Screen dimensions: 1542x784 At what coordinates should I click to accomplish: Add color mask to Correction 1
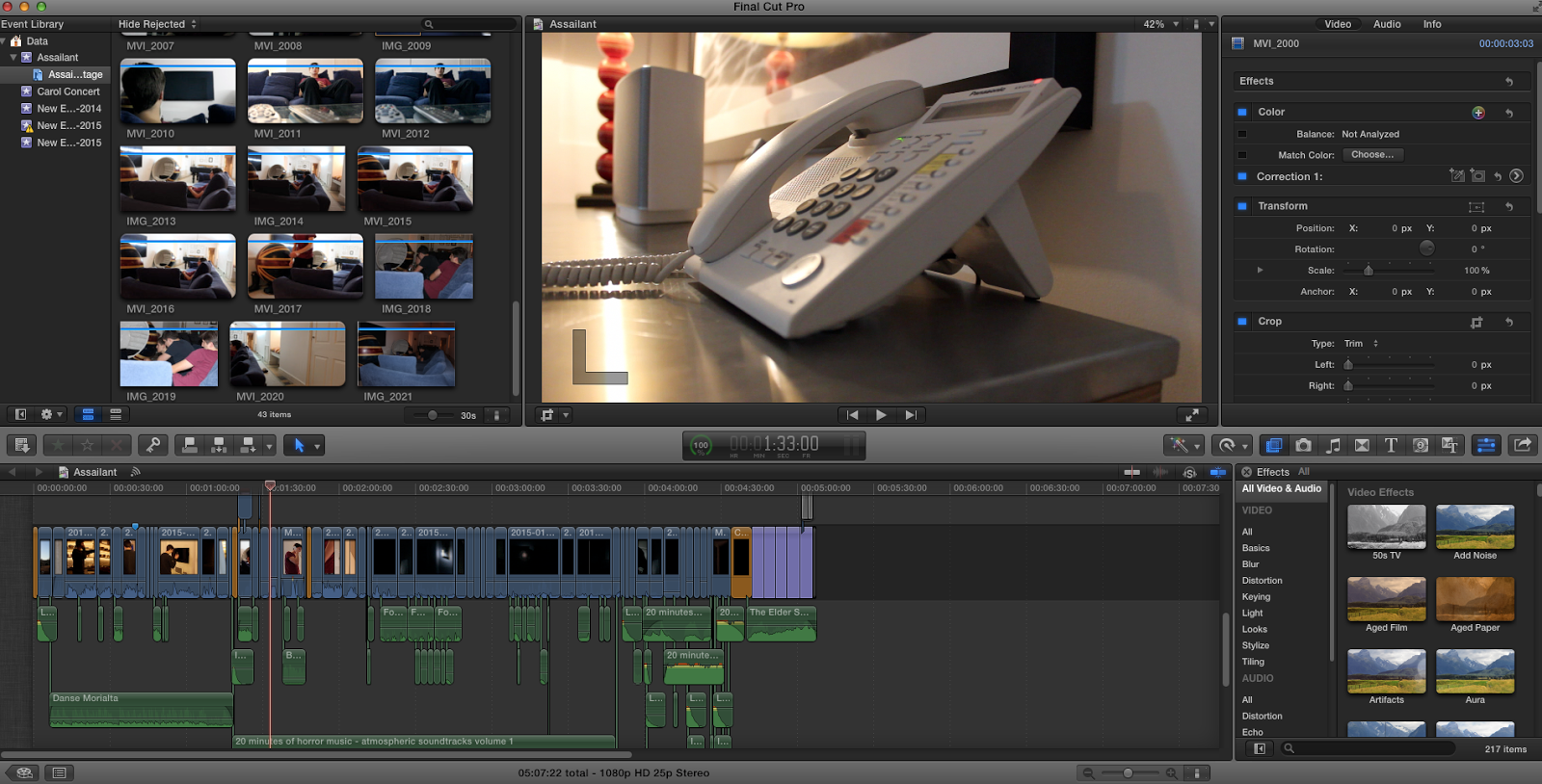(1457, 176)
